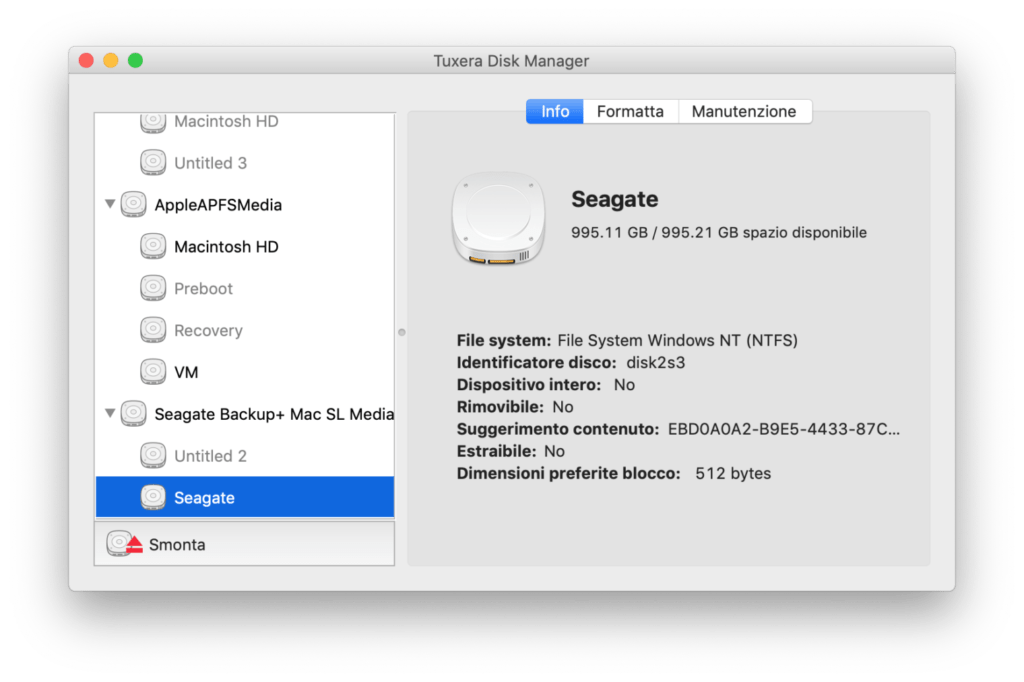Click the disk icon next to Seagate Backup+ Mac SL Media
The width and height of the screenshot is (1024, 682).
(x=134, y=414)
